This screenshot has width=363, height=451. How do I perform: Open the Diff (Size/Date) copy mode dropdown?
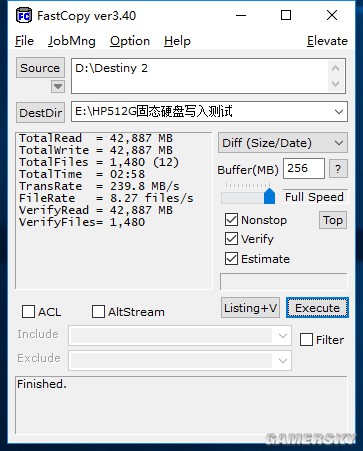283,143
